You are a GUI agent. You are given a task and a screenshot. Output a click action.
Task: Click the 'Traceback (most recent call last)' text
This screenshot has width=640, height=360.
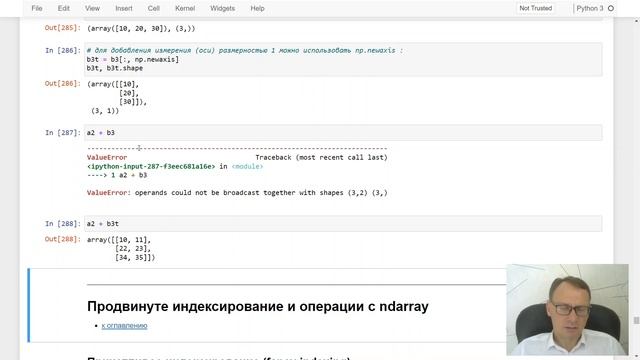321,158
